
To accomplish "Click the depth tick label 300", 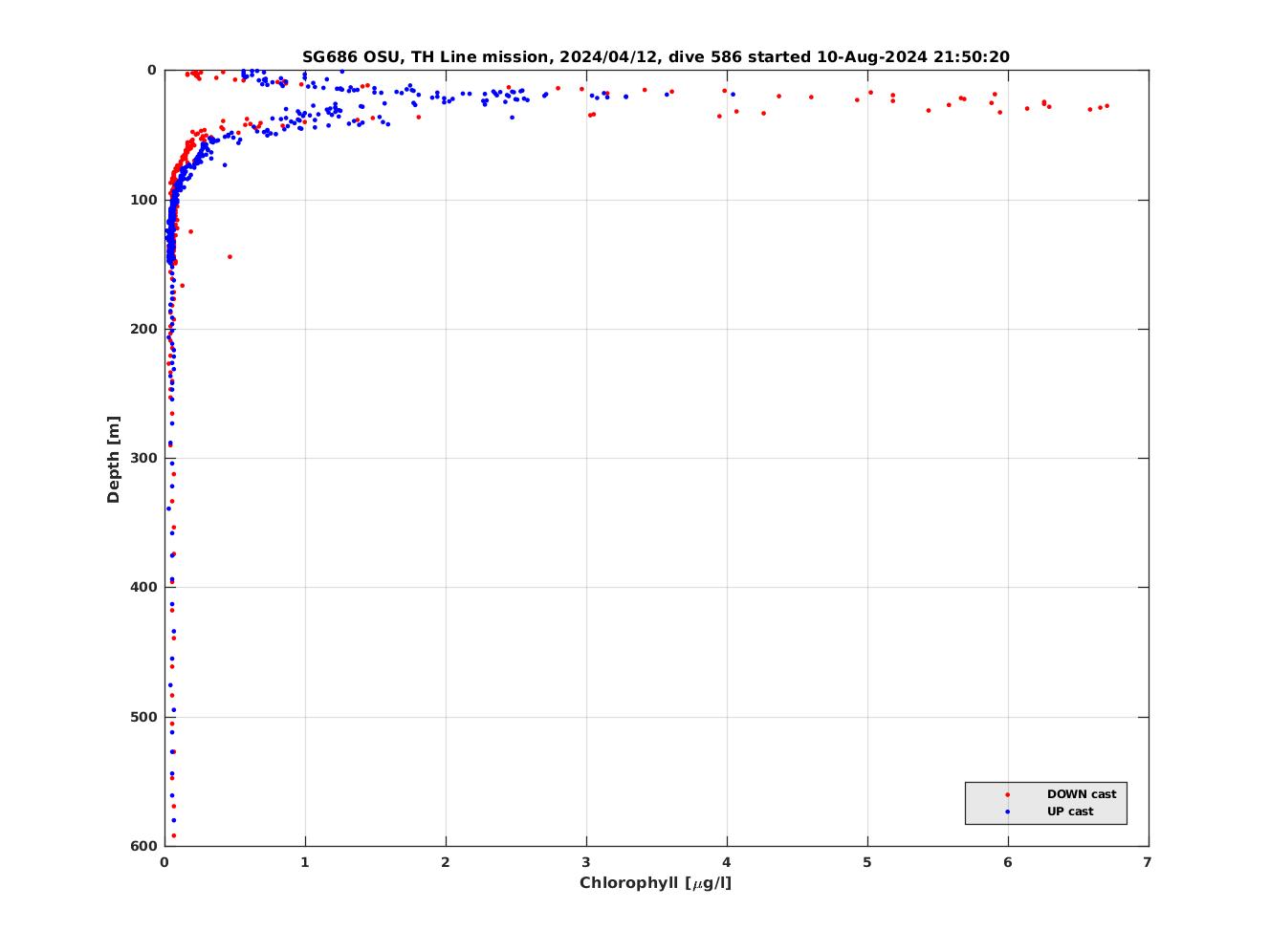I will tap(143, 458).
